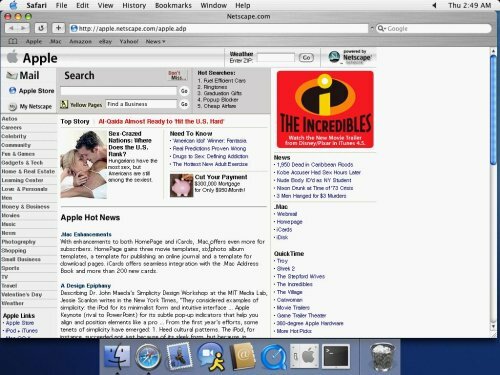Viewport: 500px width, 375px height.
Task: Click the Netscape logo icon
Action: click(x=334, y=57)
